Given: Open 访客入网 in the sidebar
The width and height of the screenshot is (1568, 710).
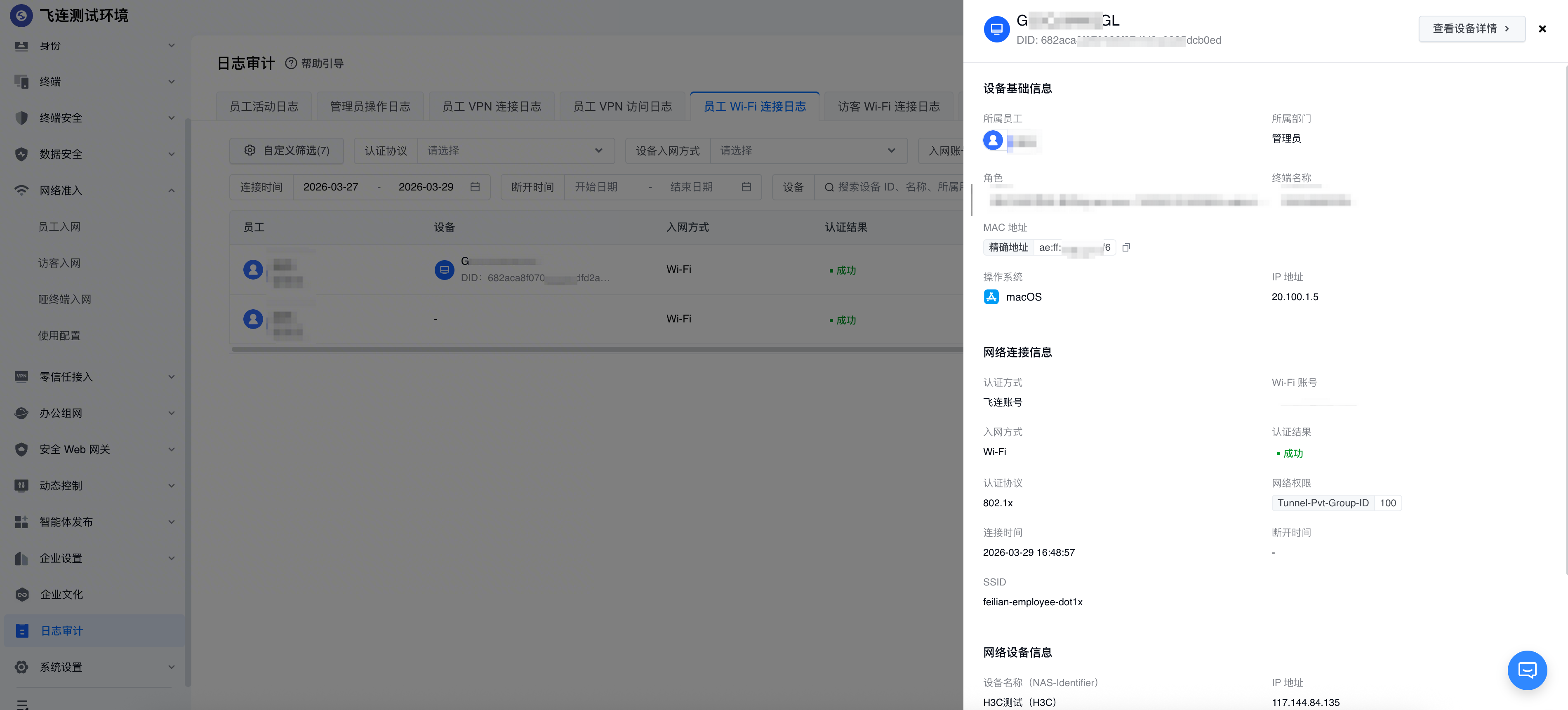Looking at the screenshot, I should [x=59, y=263].
